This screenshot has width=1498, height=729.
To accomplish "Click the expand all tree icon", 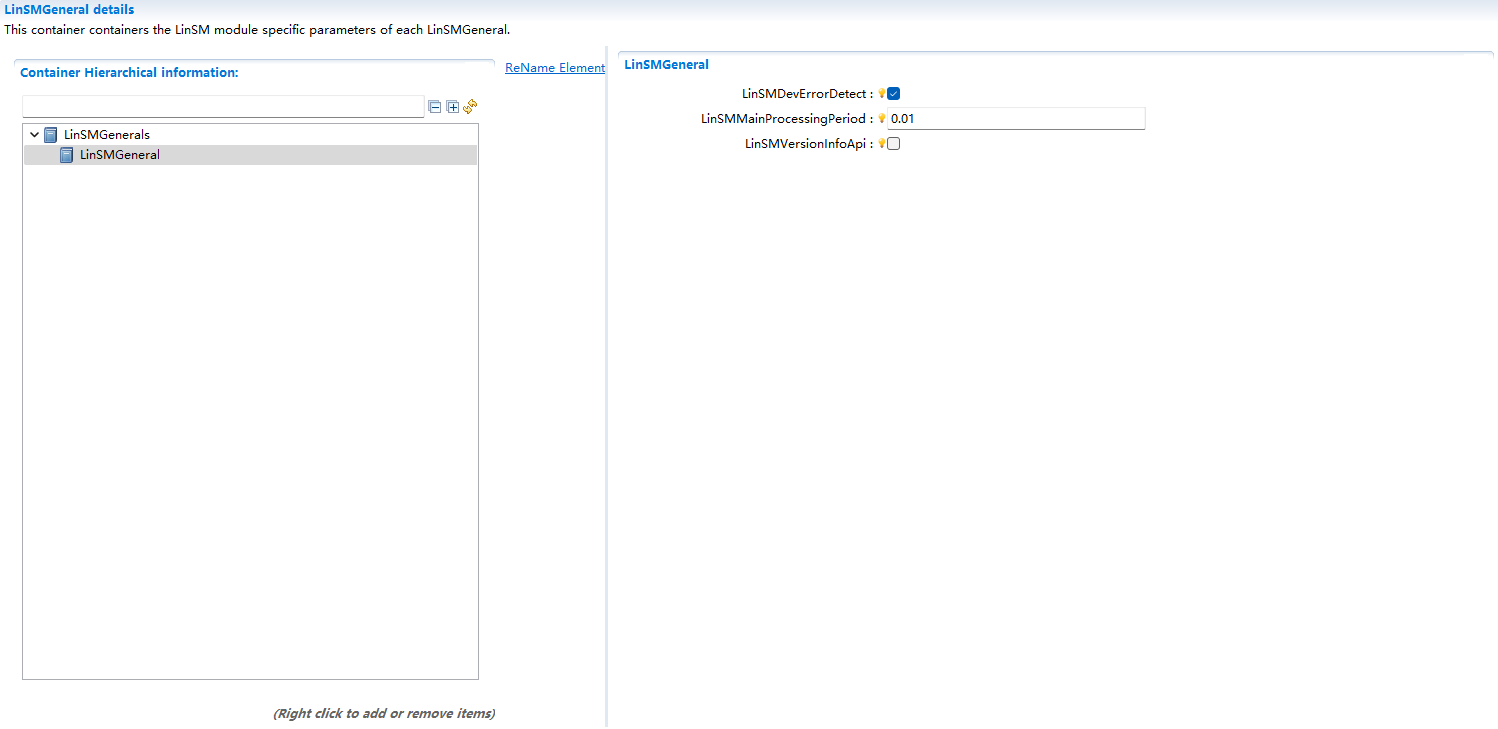I will pos(452,107).
